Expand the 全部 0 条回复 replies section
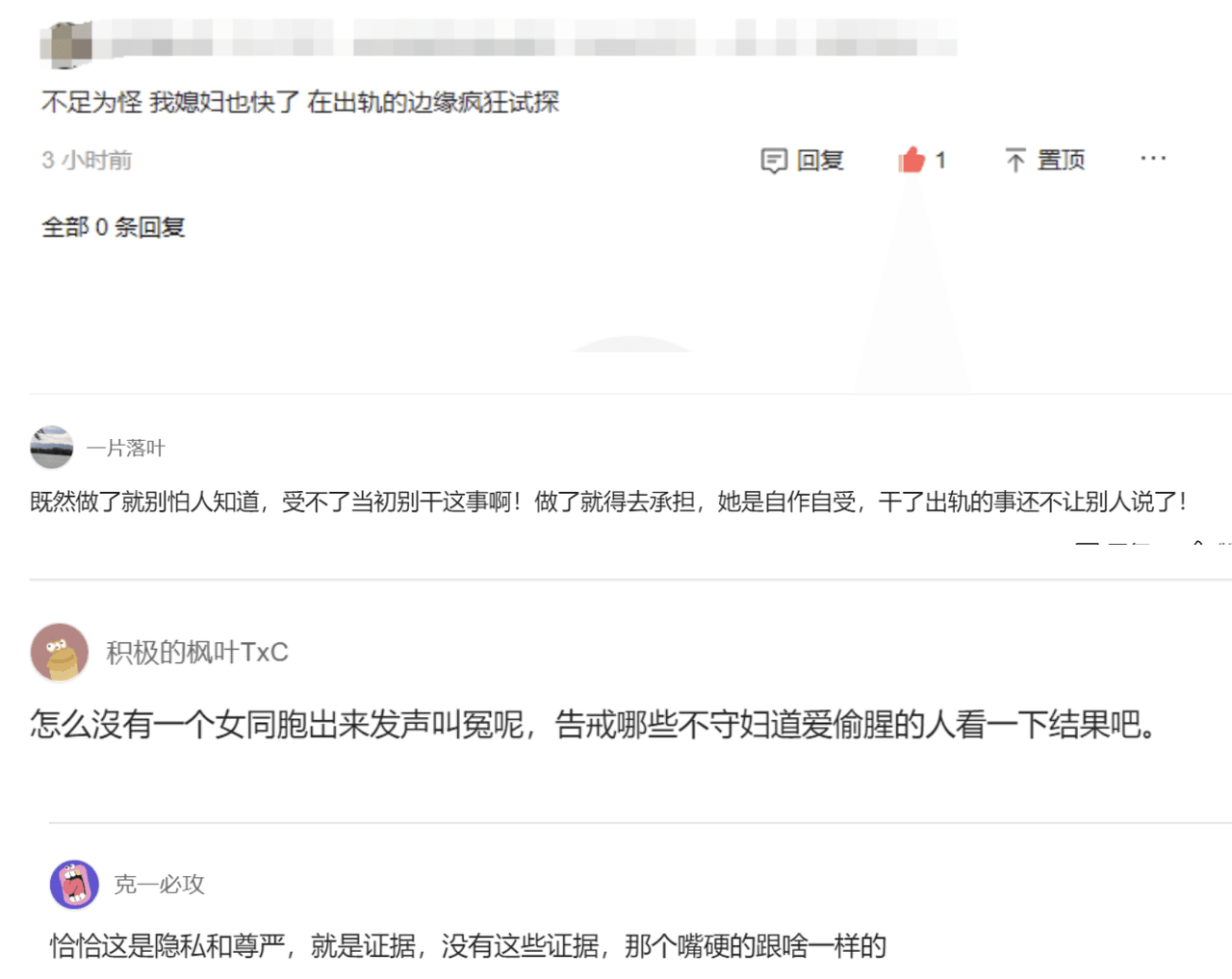This screenshot has height=979, width=1232. 114,227
